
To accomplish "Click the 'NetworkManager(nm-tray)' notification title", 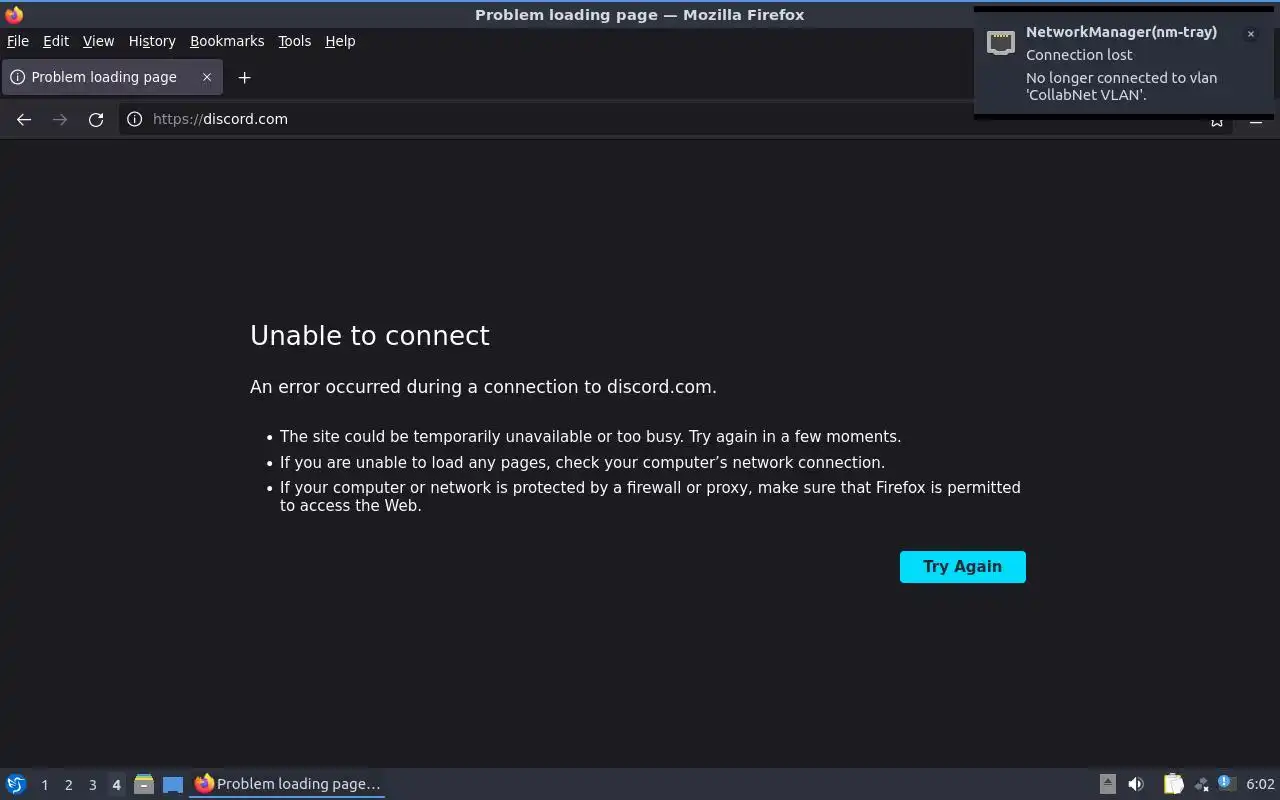I will coord(1121,32).
